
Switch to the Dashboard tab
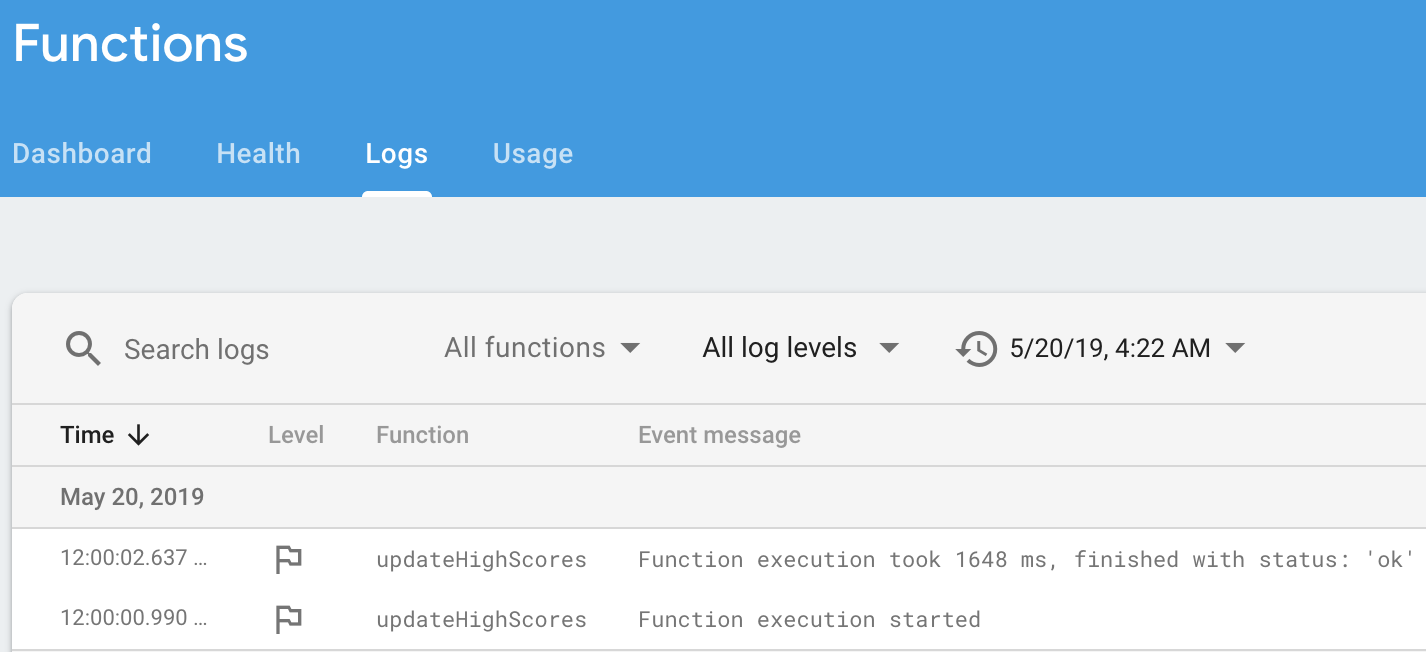(x=82, y=154)
